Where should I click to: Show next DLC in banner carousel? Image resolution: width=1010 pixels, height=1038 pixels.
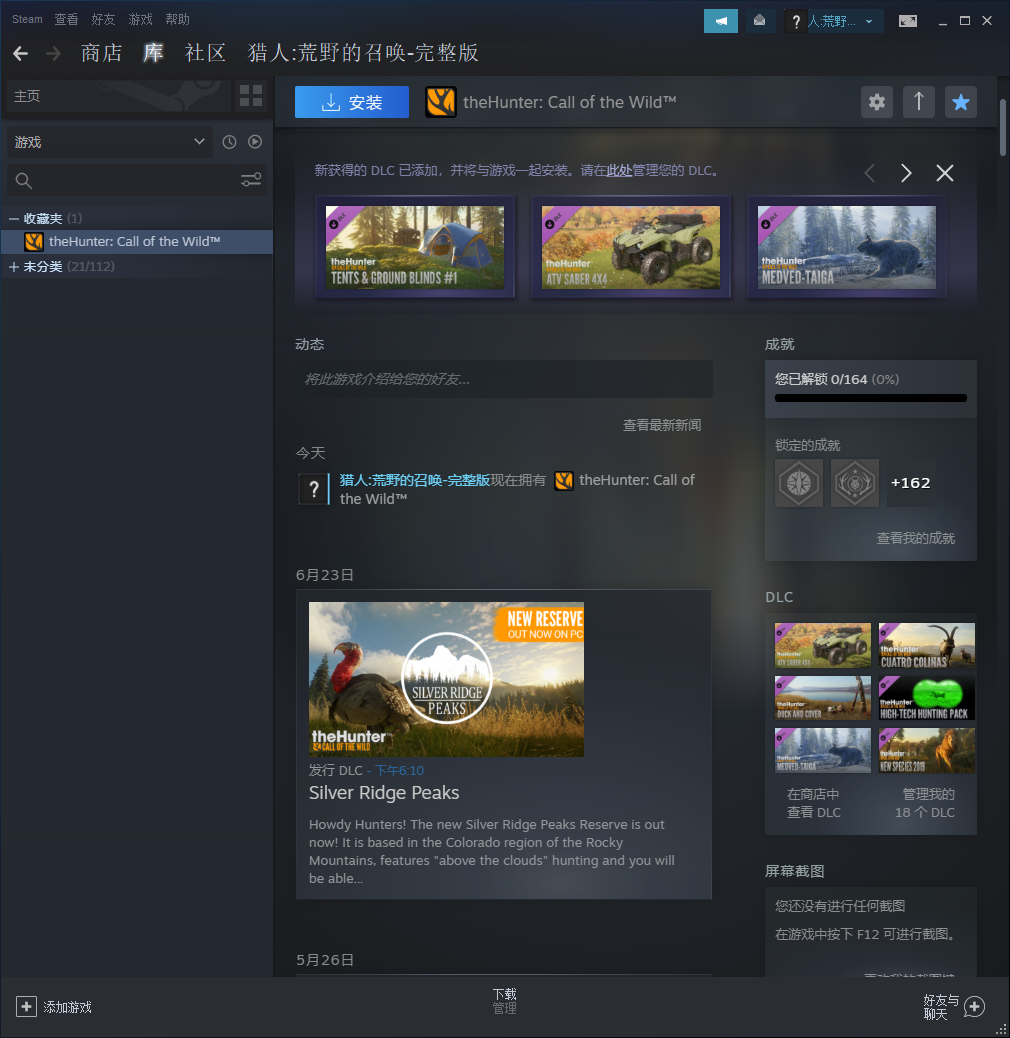pyautogui.click(x=906, y=173)
